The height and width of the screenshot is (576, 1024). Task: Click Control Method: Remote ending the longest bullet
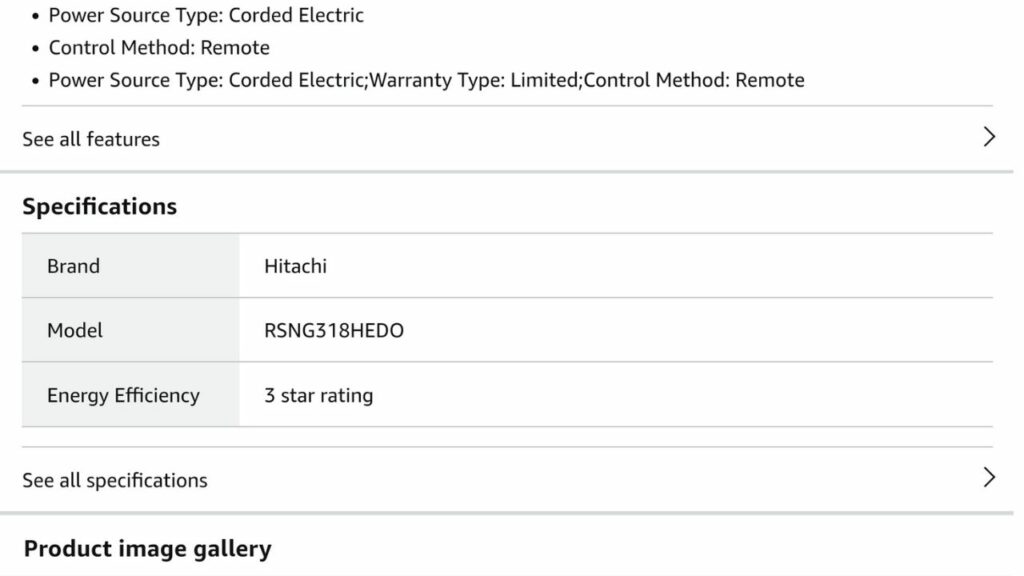694,80
